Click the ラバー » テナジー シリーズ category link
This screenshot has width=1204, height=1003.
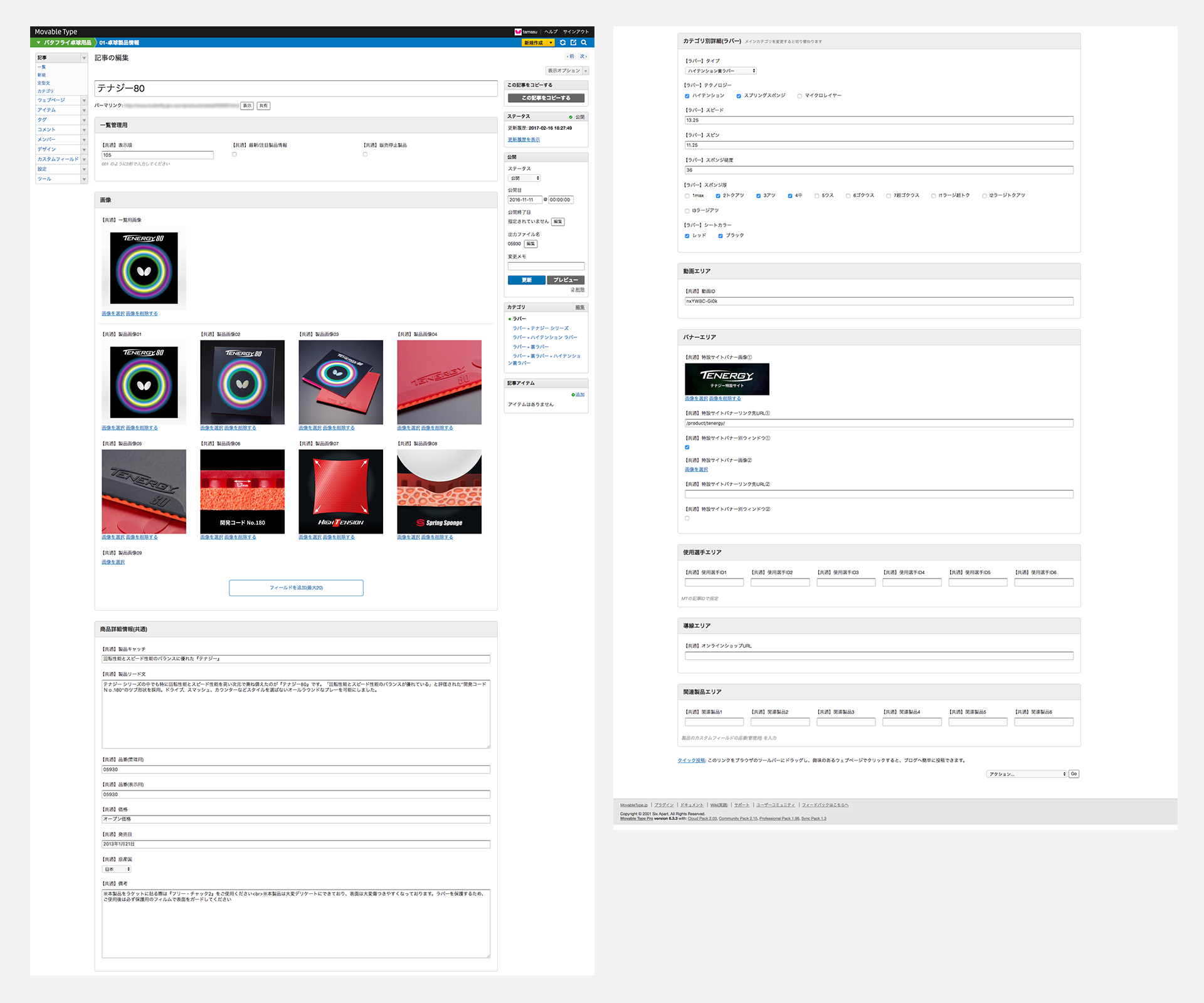pyautogui.click(x=541, y=328)
